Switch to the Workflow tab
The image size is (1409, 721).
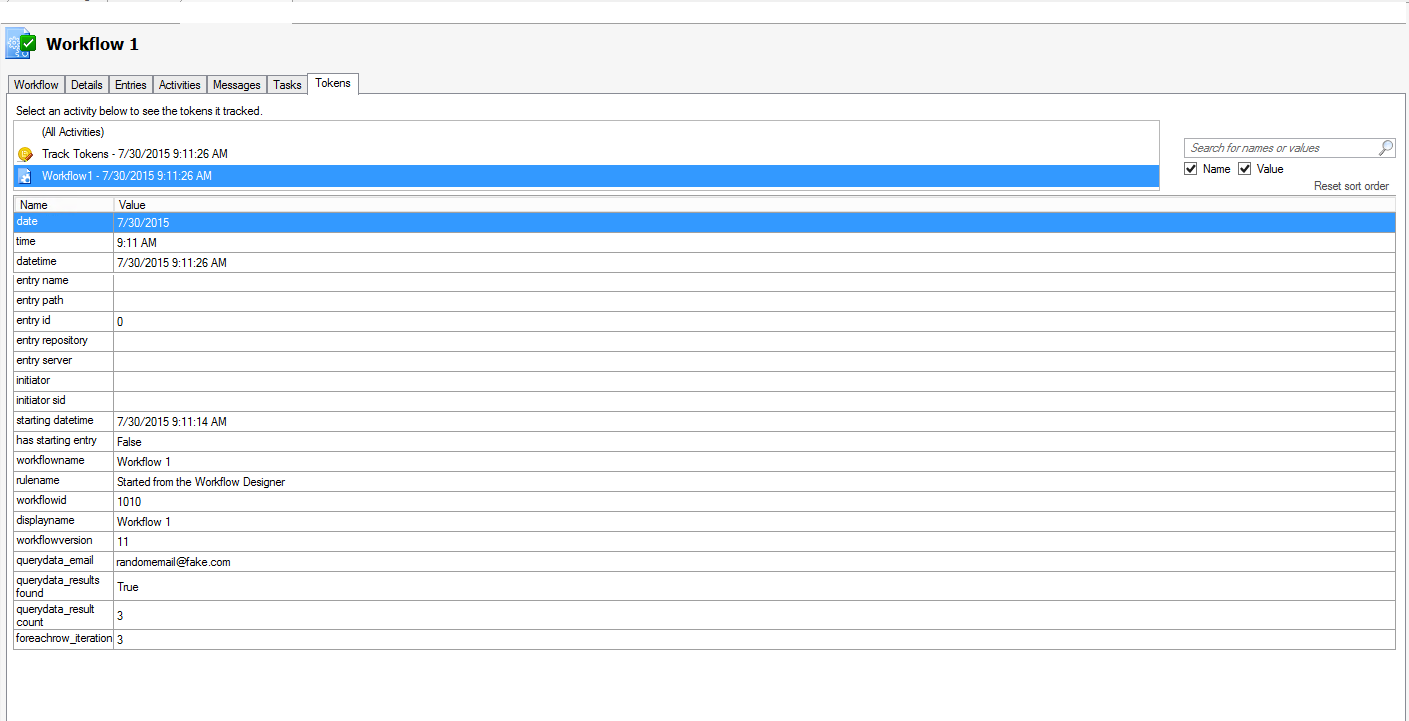(x=36, y=85)
